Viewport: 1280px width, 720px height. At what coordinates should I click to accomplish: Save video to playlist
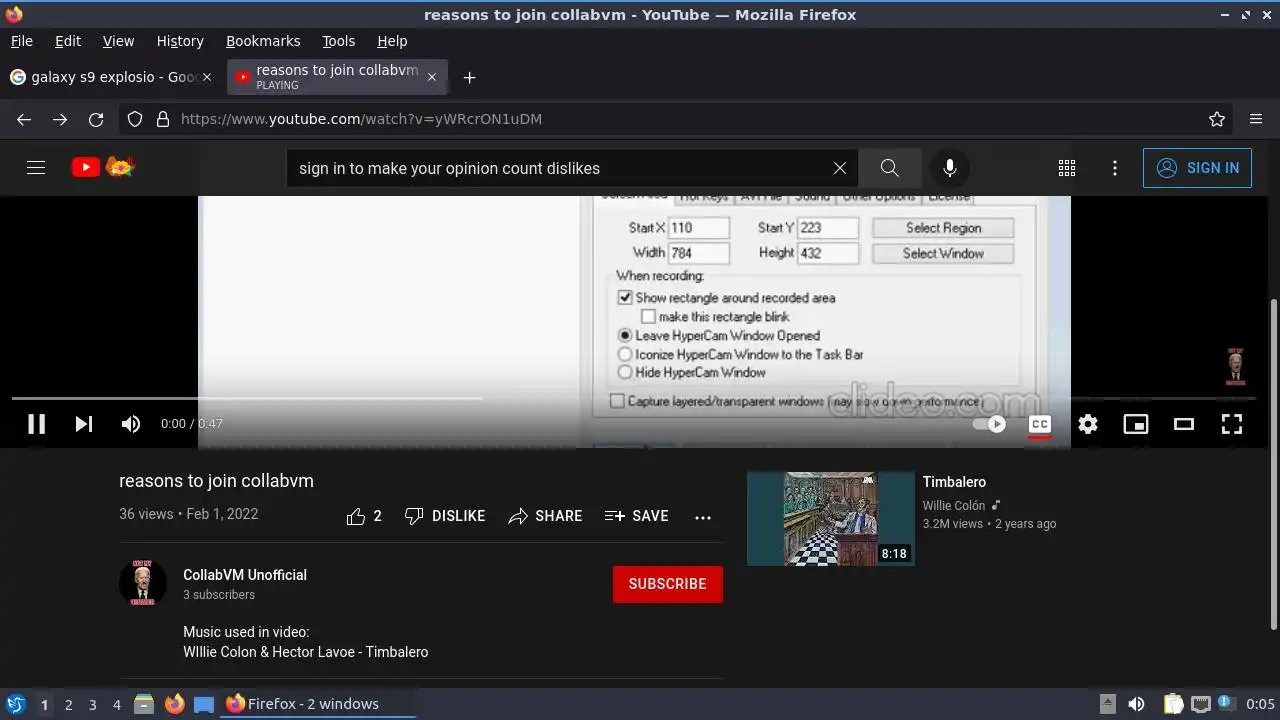click(637, 516)
